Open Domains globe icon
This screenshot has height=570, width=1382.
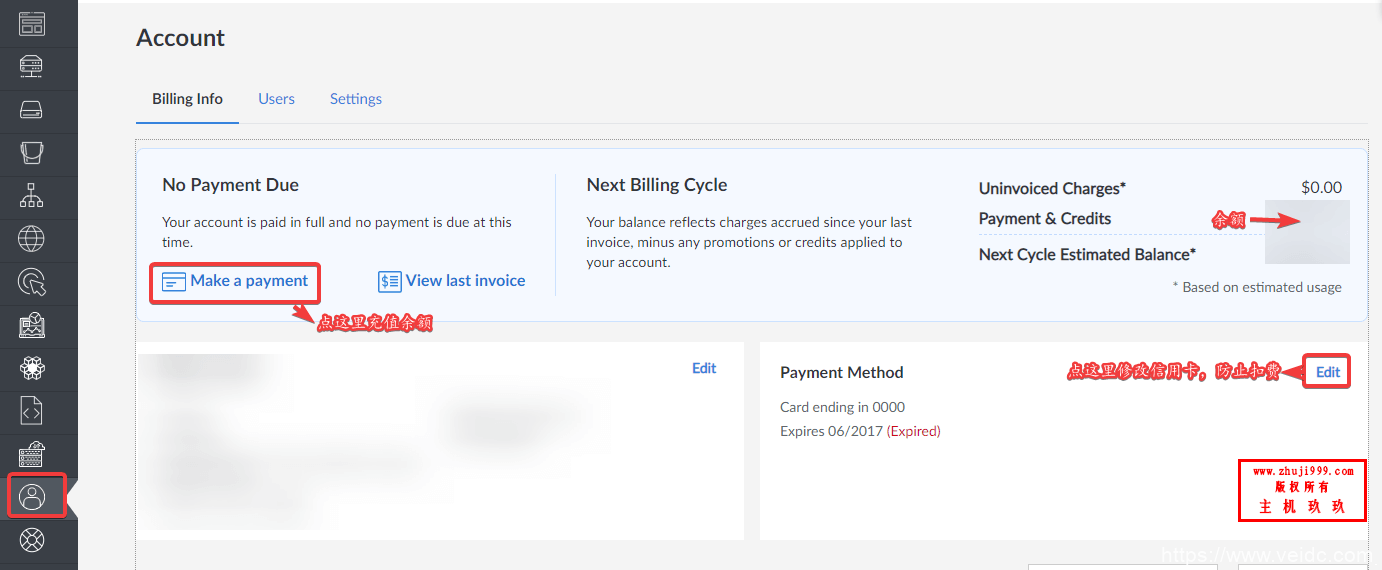(x=32, y=239)
